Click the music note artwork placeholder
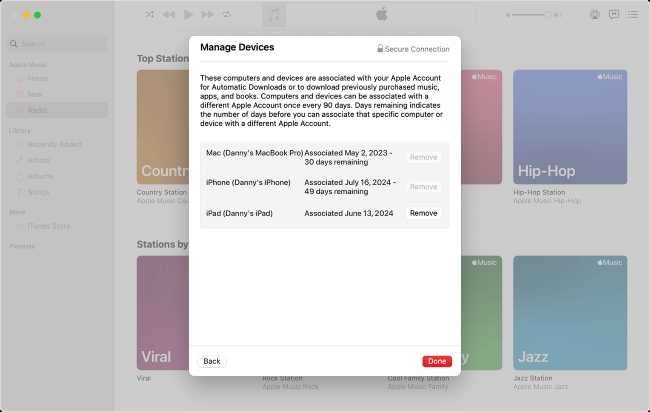This screenshot has height=412, width=650. pyautogui.click(x=274, y=15)
